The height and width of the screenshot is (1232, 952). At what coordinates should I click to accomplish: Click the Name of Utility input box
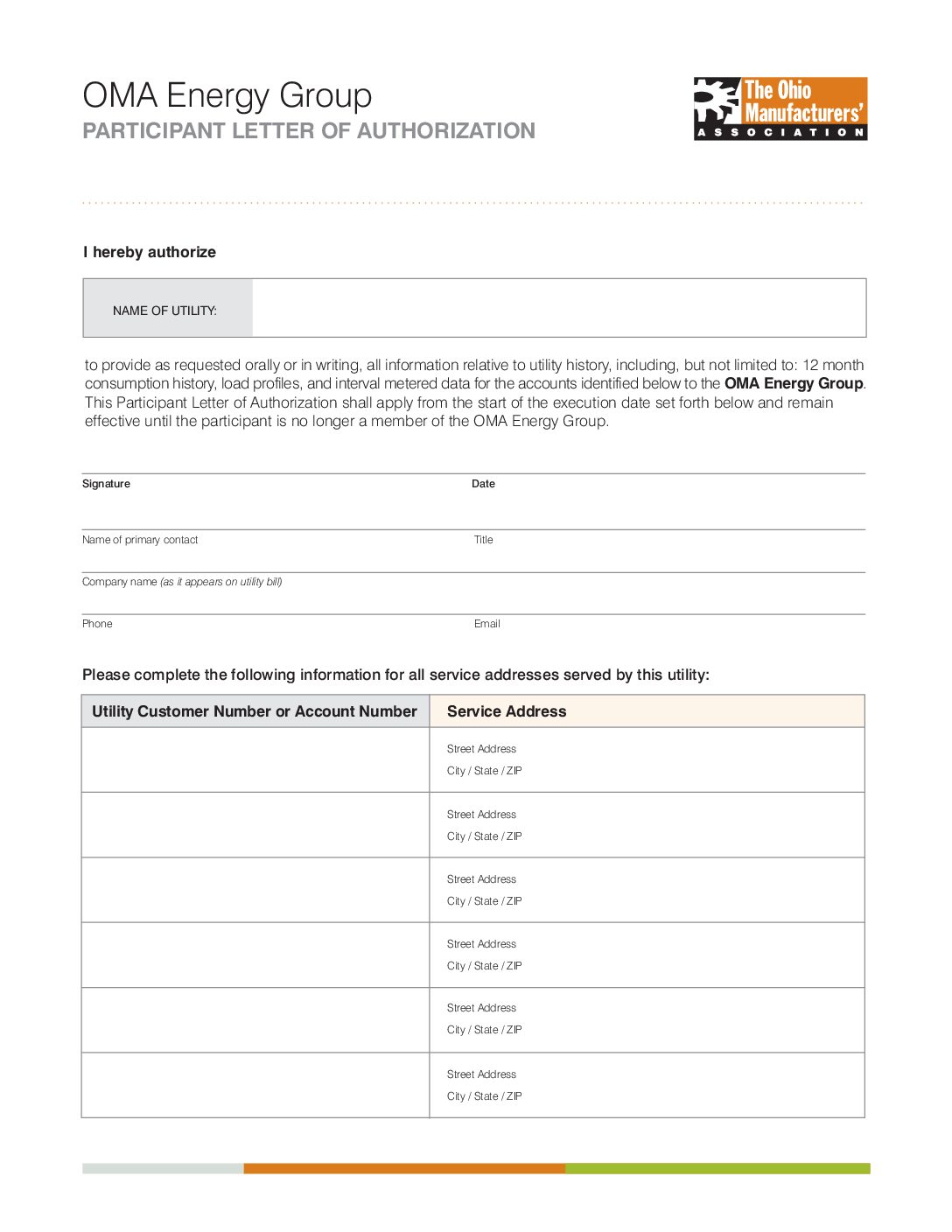click(558, 308)
